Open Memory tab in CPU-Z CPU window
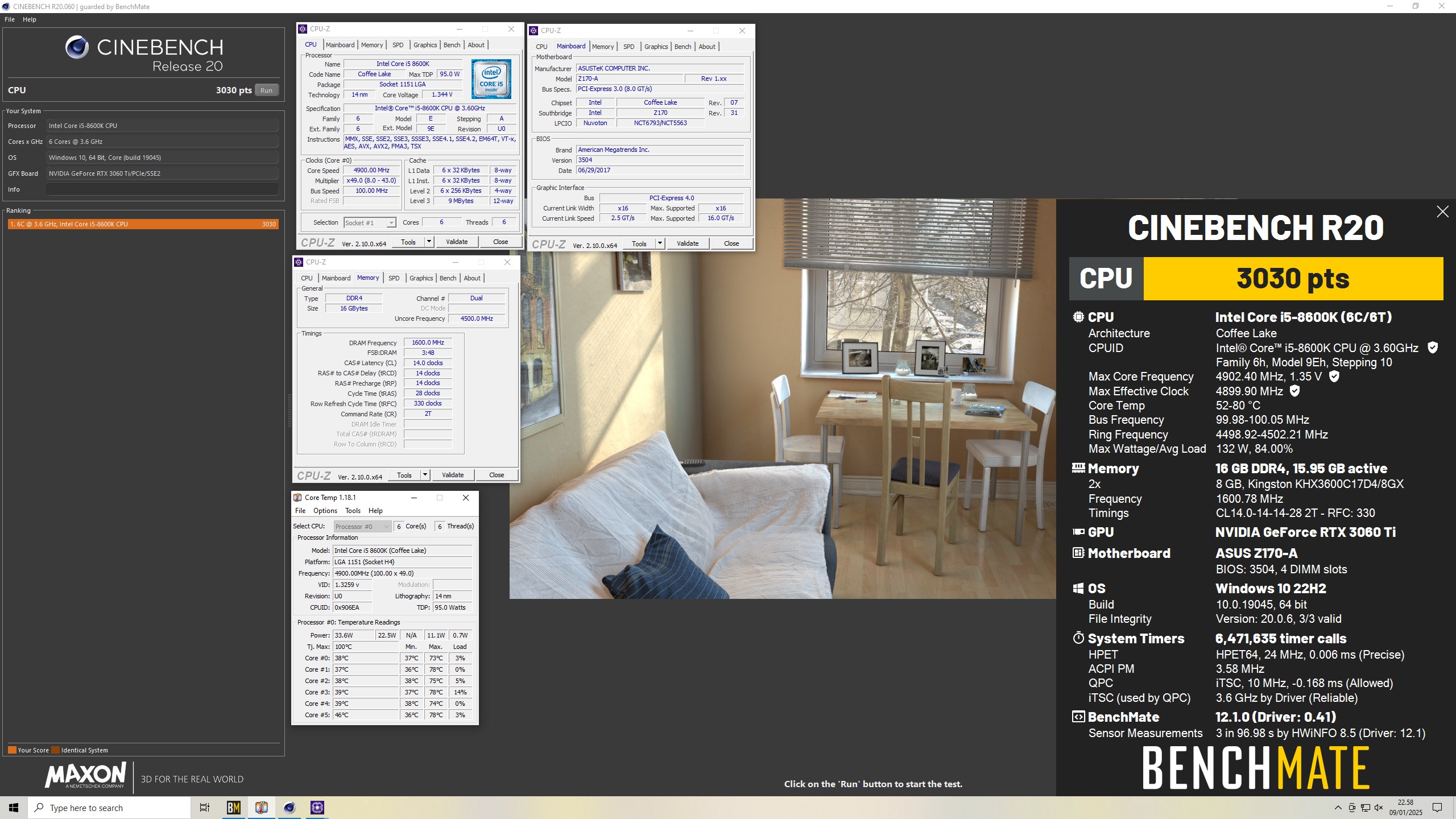Screen dimensions: 1456x819 point(372,45)
